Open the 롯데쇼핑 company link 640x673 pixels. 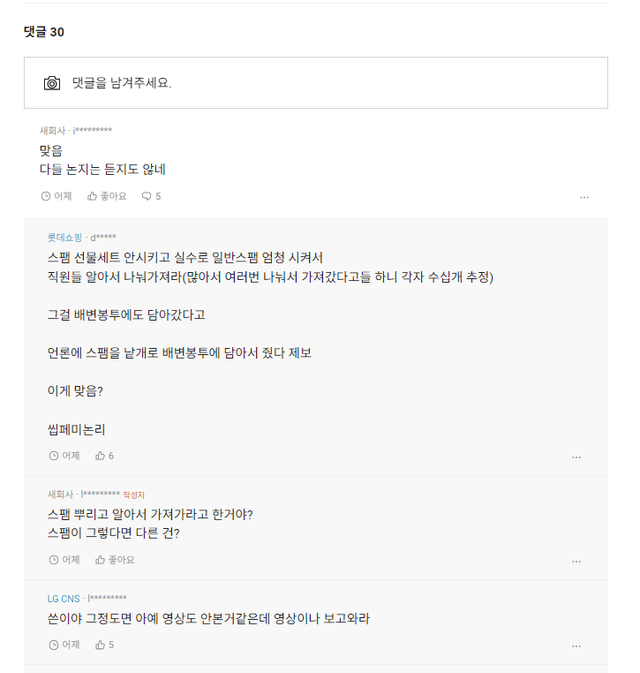pos(66,237)
